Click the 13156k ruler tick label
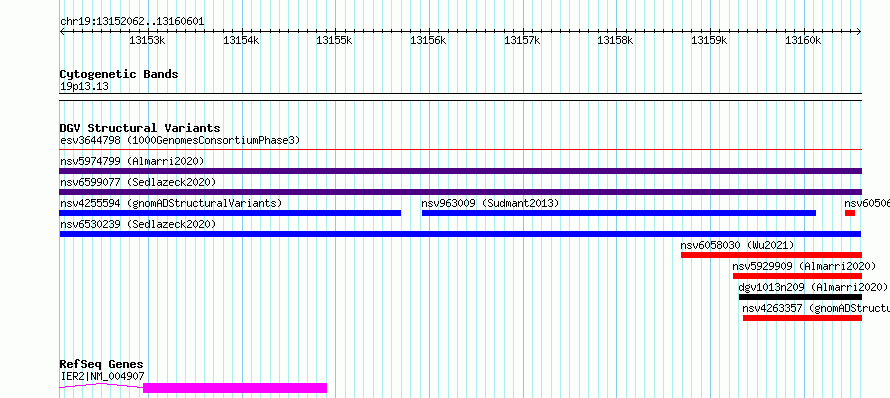The height and width of the screenshot is (398, 890). click(x=428, y=40)
